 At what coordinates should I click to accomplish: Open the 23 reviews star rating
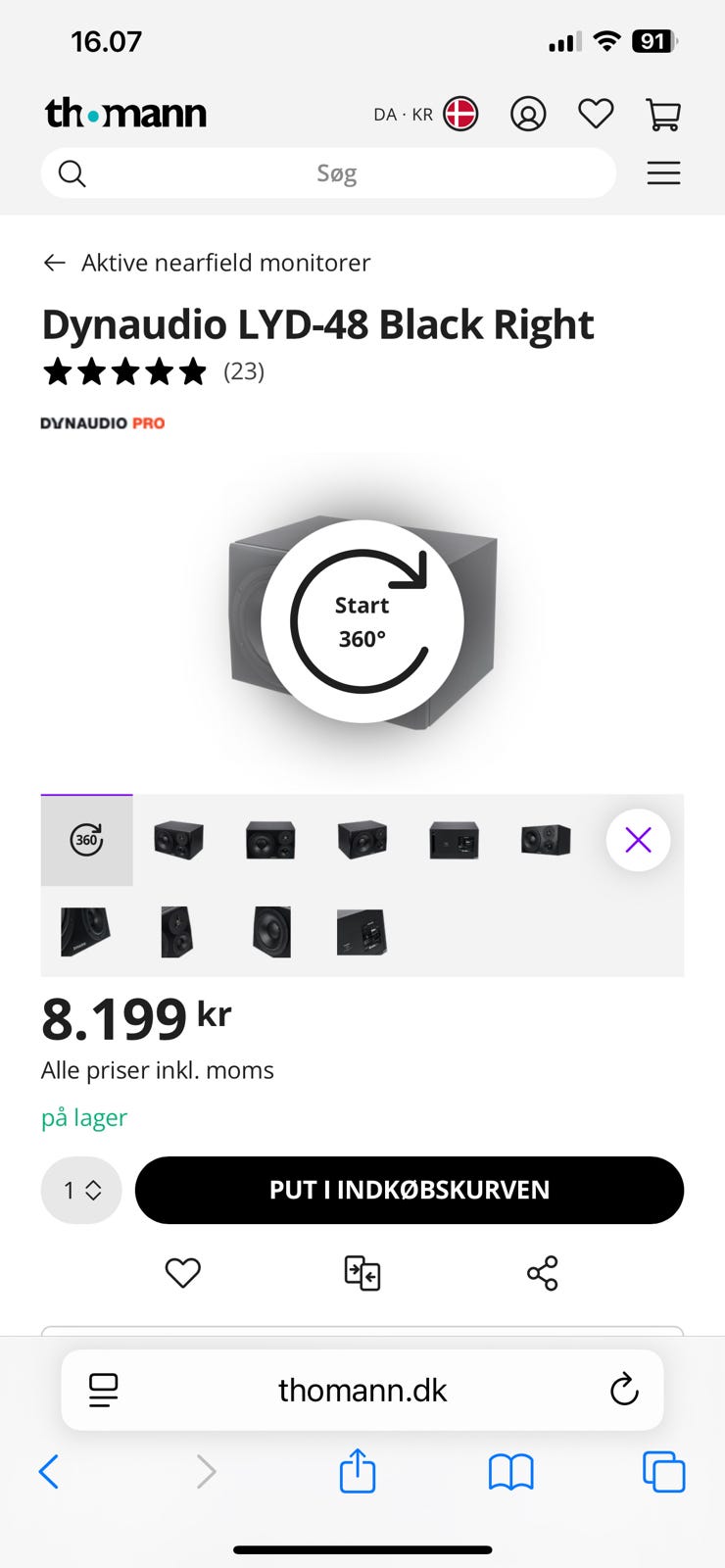point(154,371)
